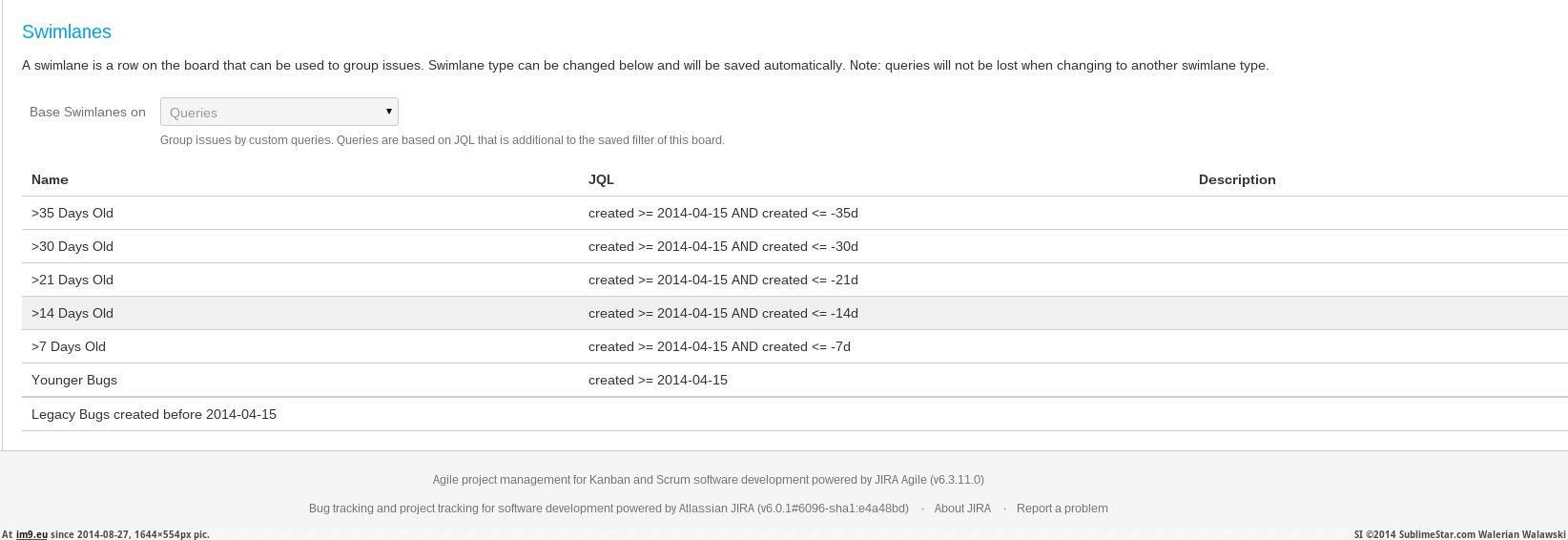The width and height of the screenshot is (1568, 540).
Task: Edit JQL query ending with -35d
Action: pos(723,213)
